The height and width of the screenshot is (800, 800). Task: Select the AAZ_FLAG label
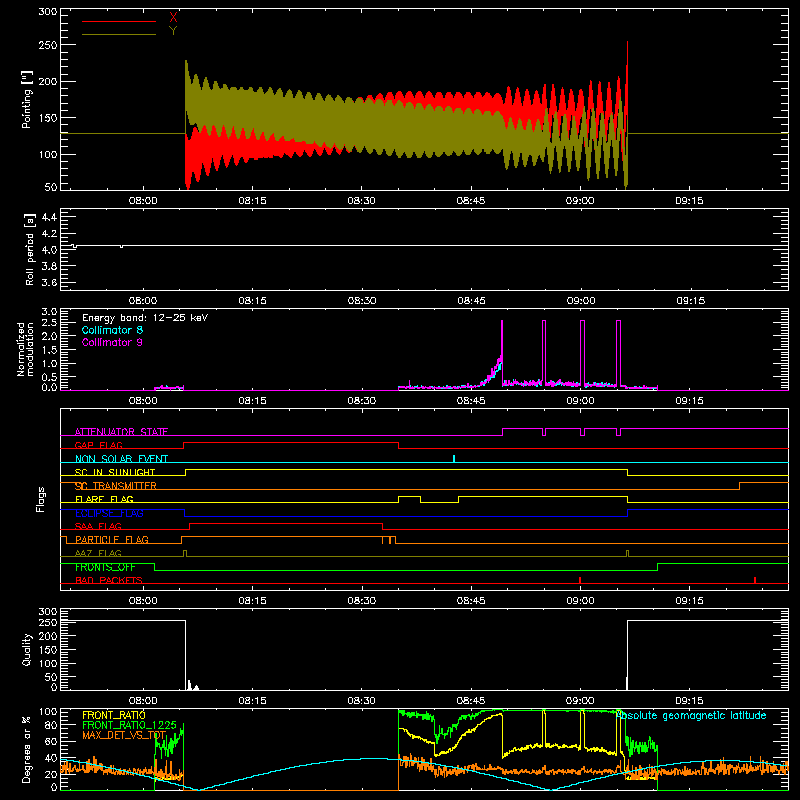click(x=98, y=553)
